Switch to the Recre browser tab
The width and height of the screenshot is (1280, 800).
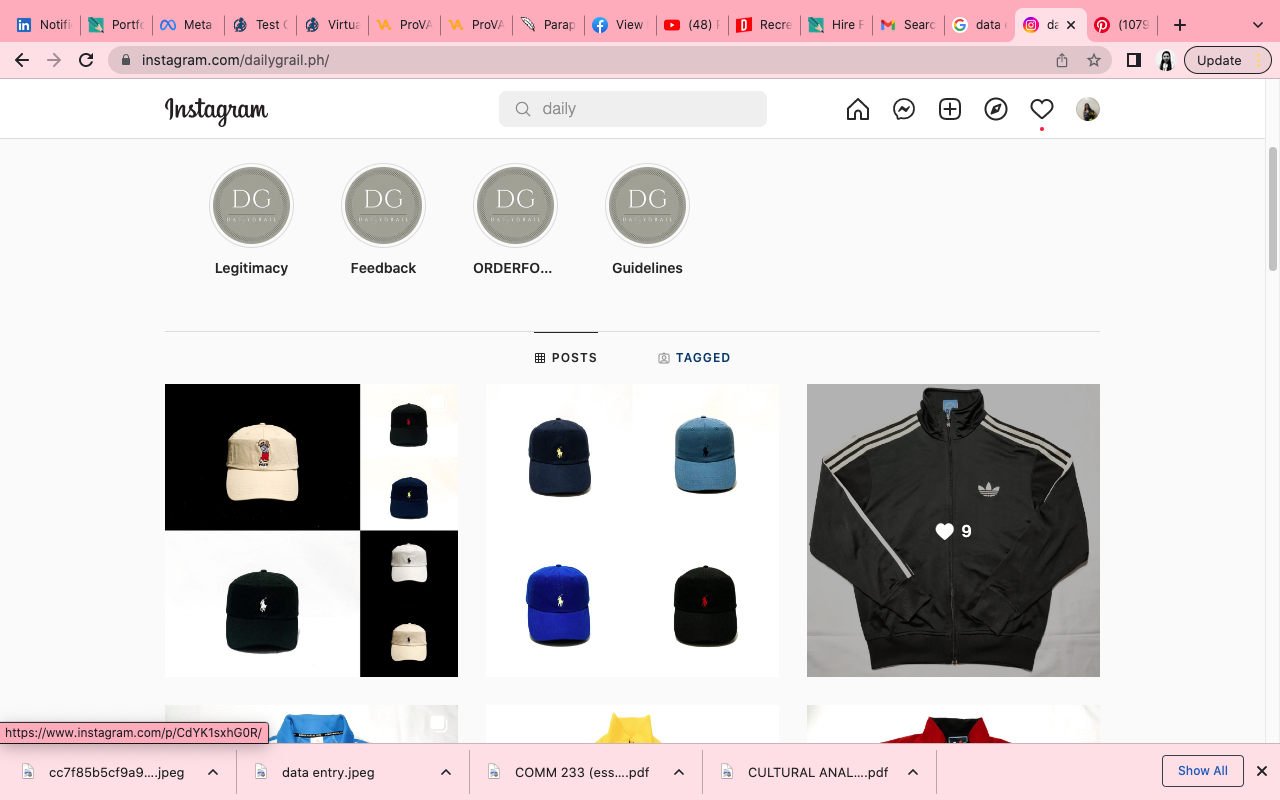pyautogui.click(x=763, y=25)
